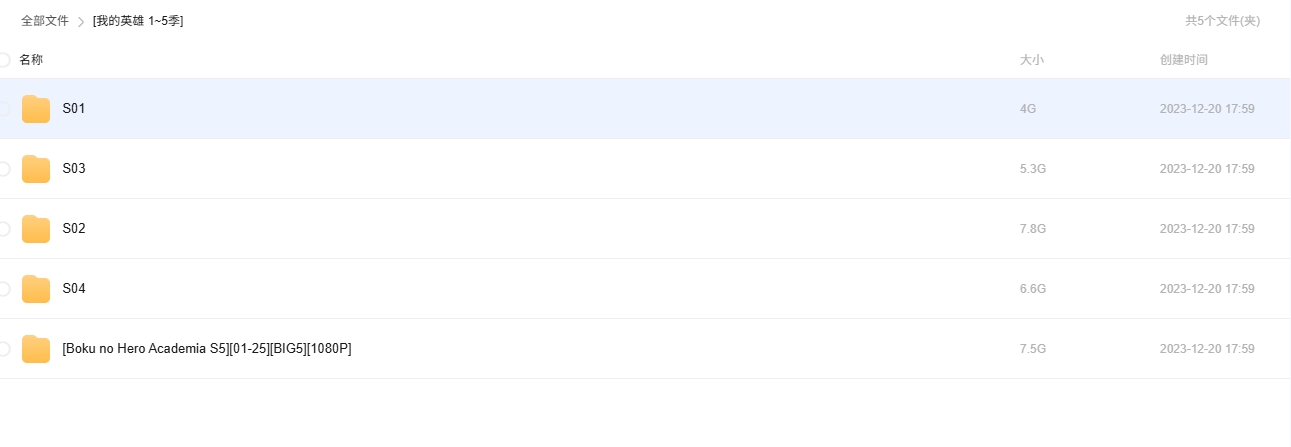
Task: Go back to 全部文件 in breadcrumb
Action: tap(45, 21)
